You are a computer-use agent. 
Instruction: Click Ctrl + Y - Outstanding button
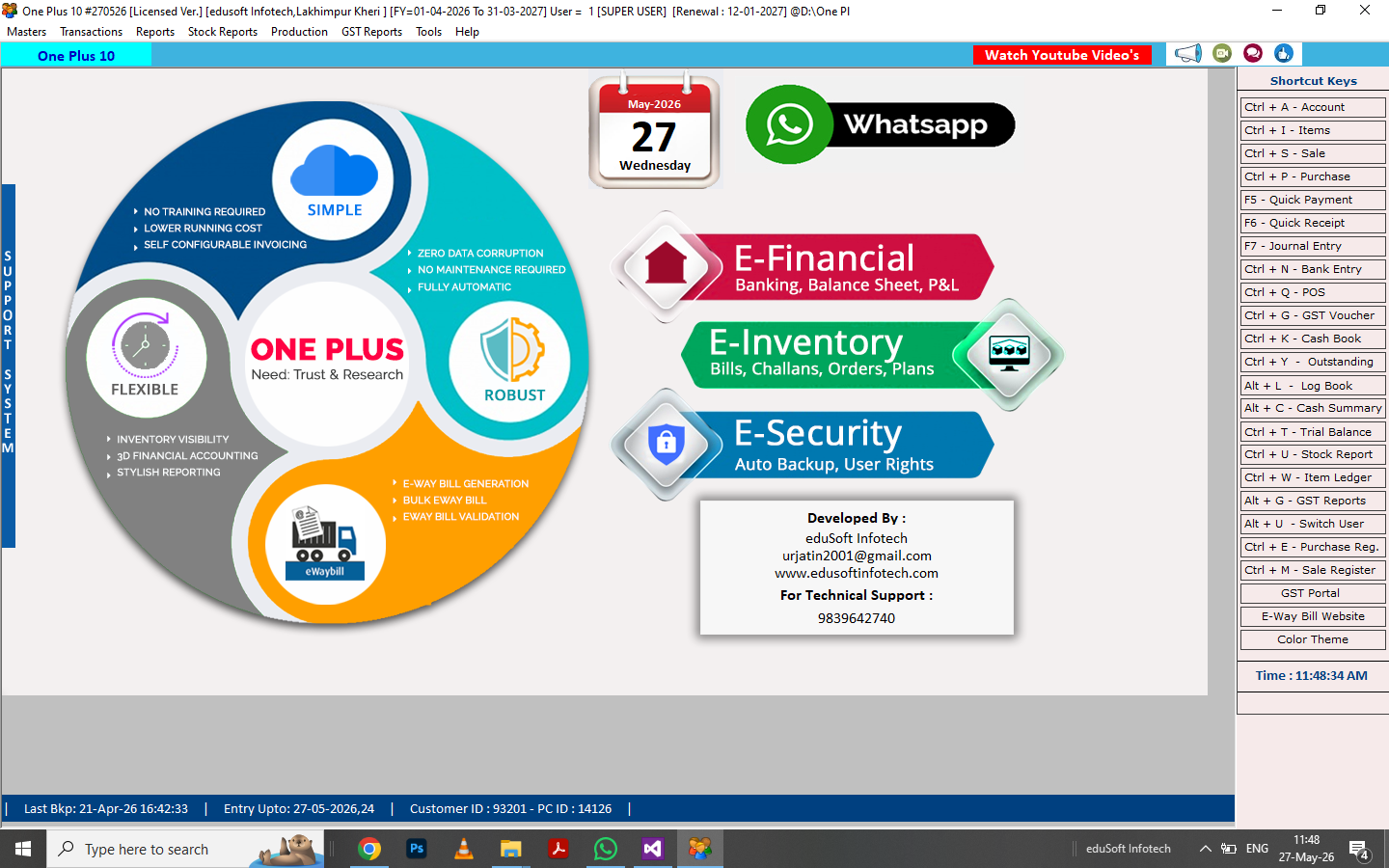pos(1313,362)
